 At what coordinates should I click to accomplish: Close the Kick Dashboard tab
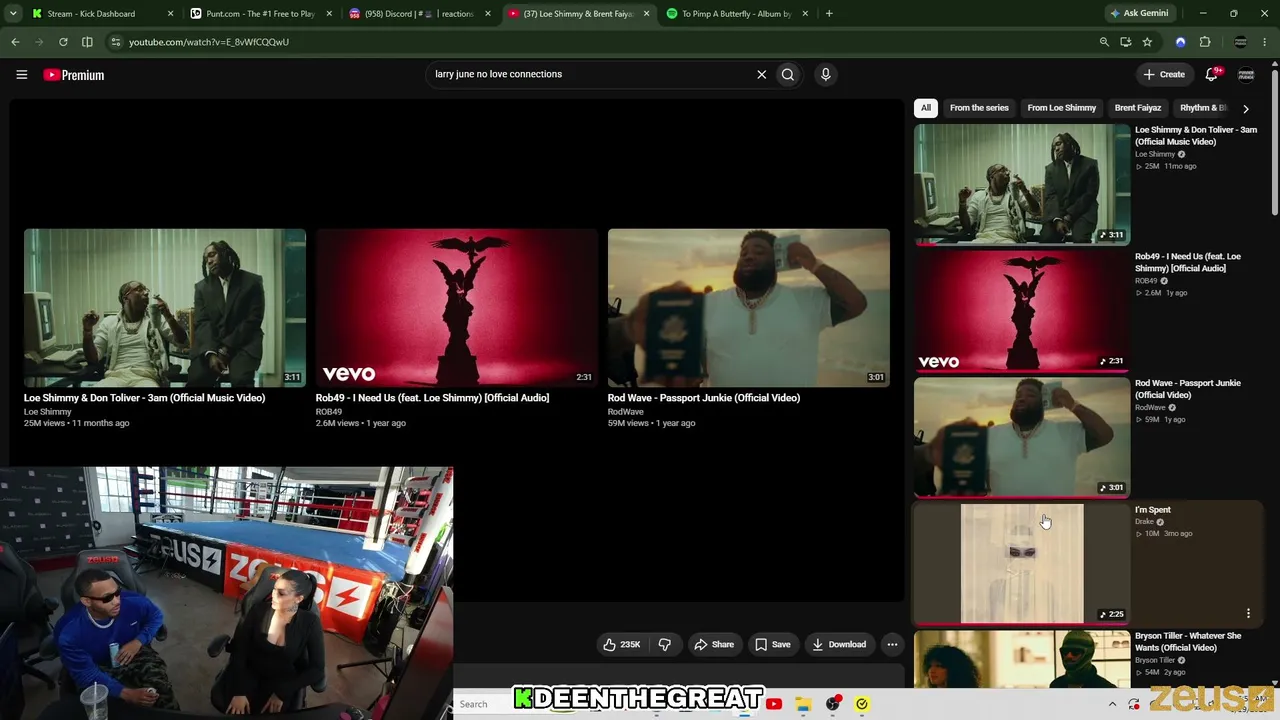[170, 14]
